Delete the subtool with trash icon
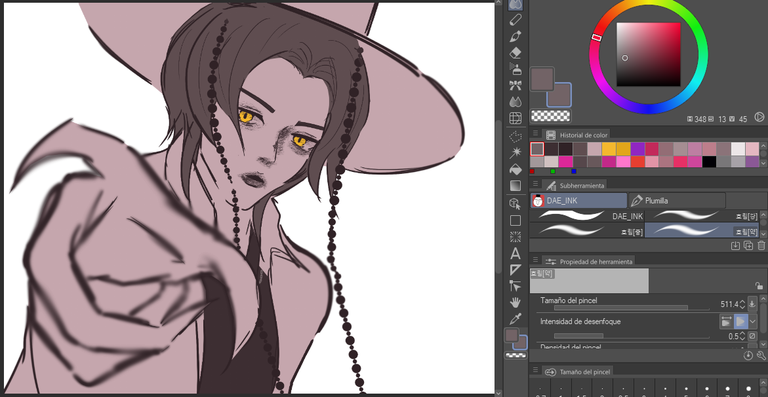The width and height of the screenshot is (768, 397). 761,246
